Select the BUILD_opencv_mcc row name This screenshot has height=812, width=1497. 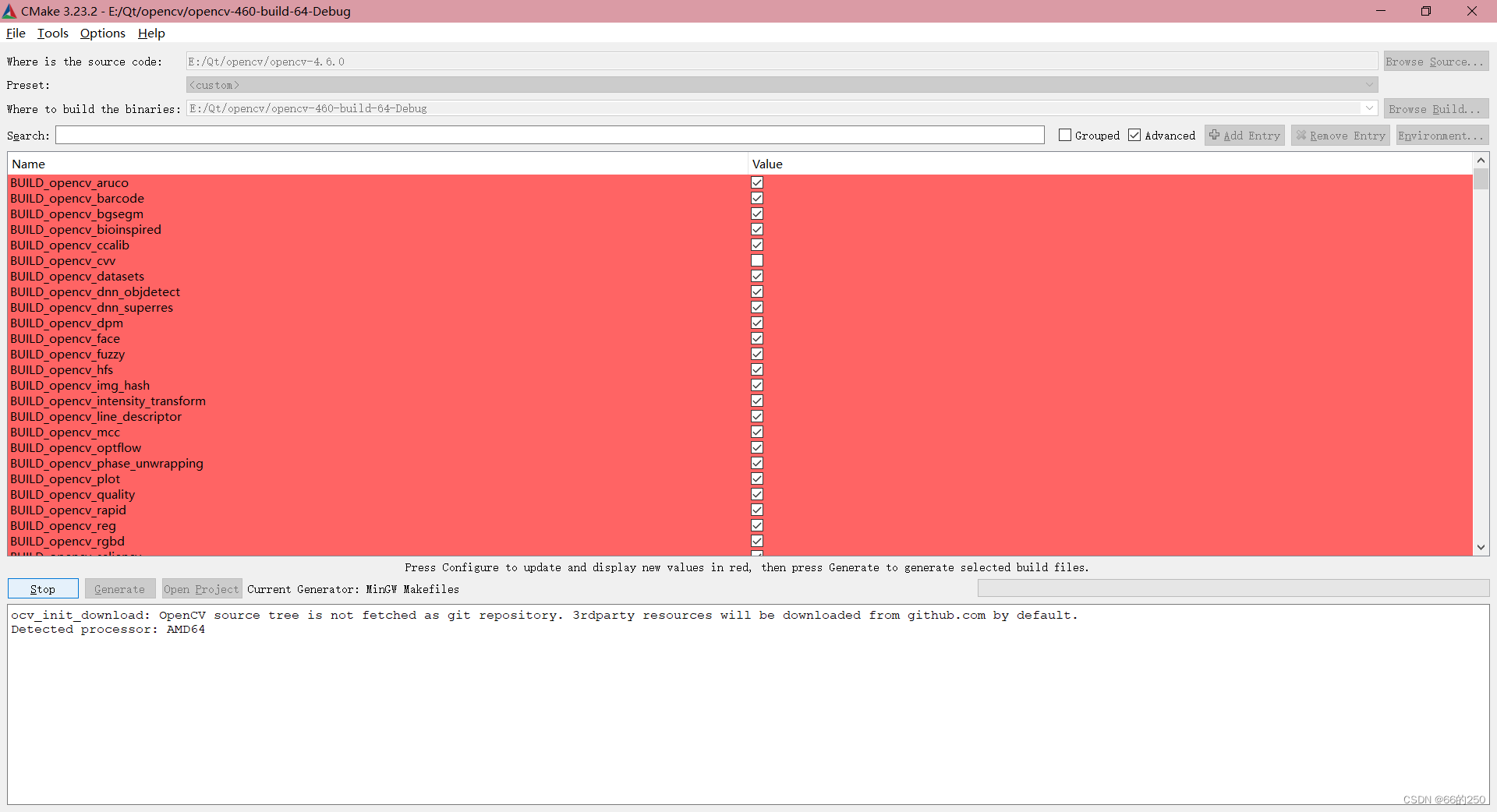[65, 432]
